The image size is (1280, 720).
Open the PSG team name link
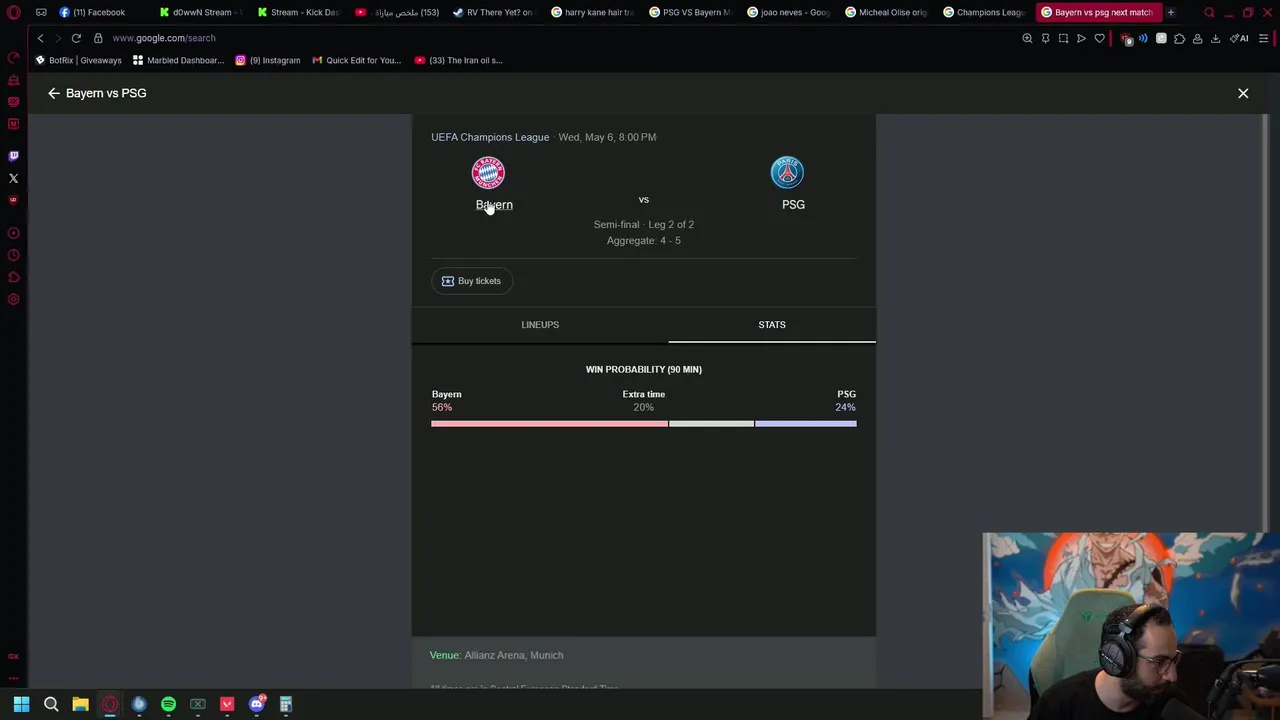click(793, 205)
